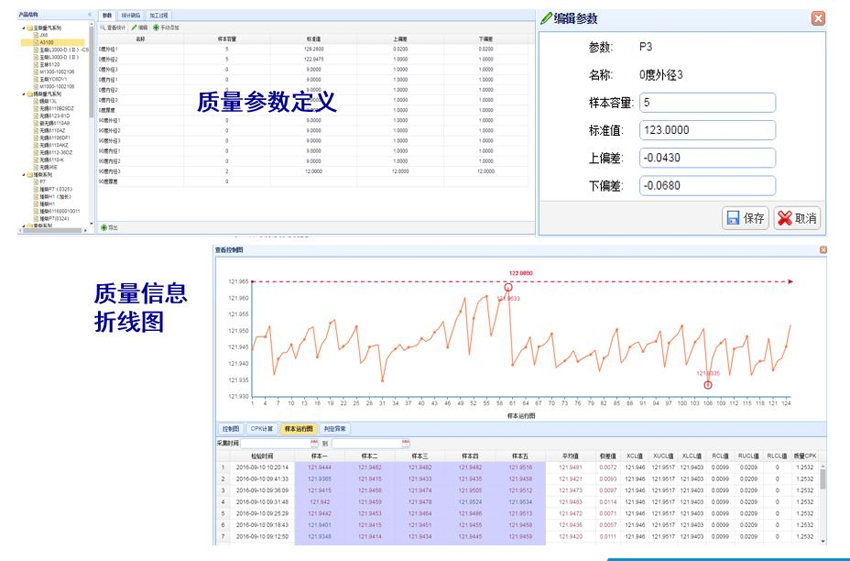Close the 查看控制图 chart window
The image size is (850, 561).
point(823,250)
